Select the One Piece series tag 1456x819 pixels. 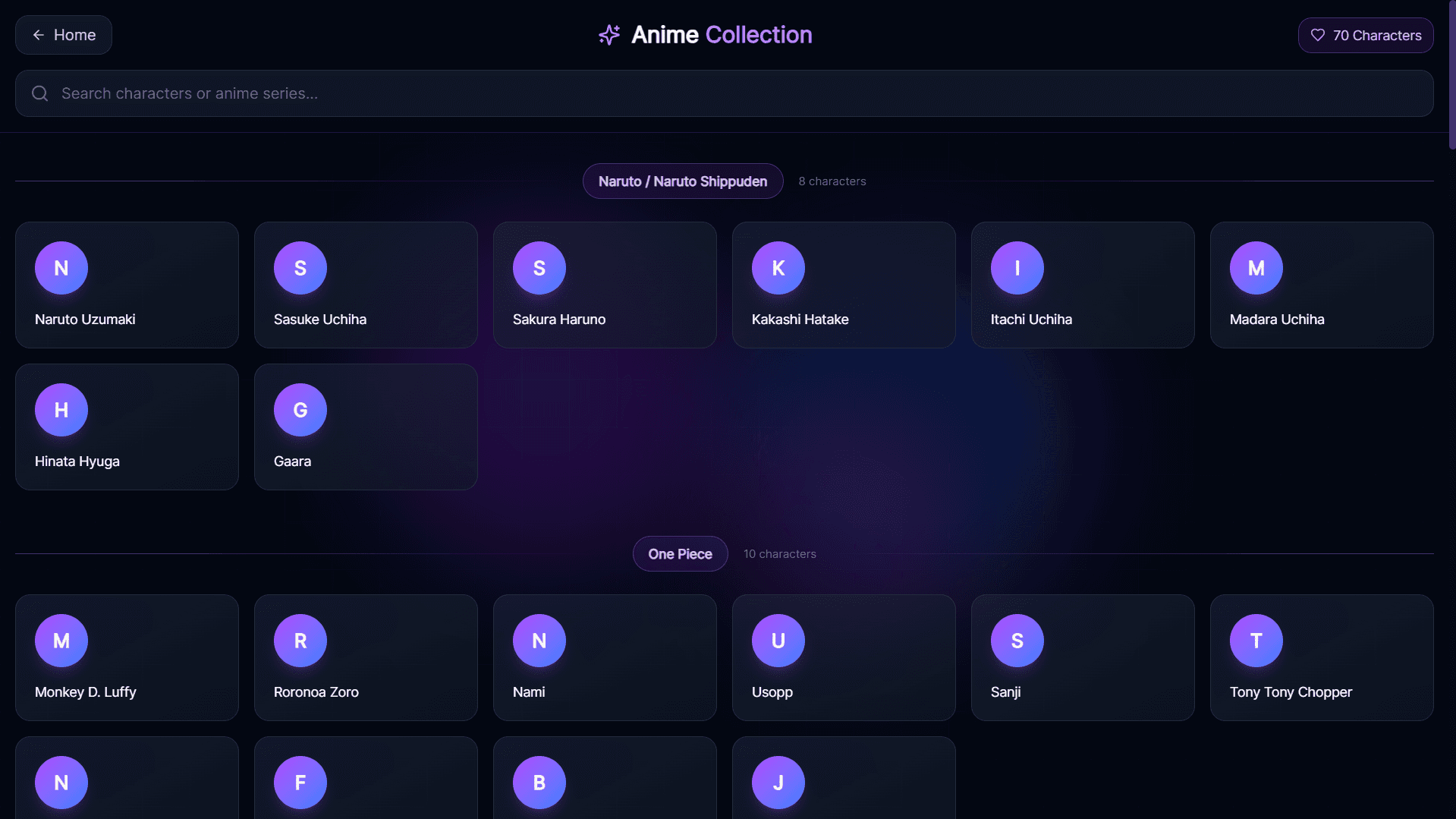tap(680, 554)
